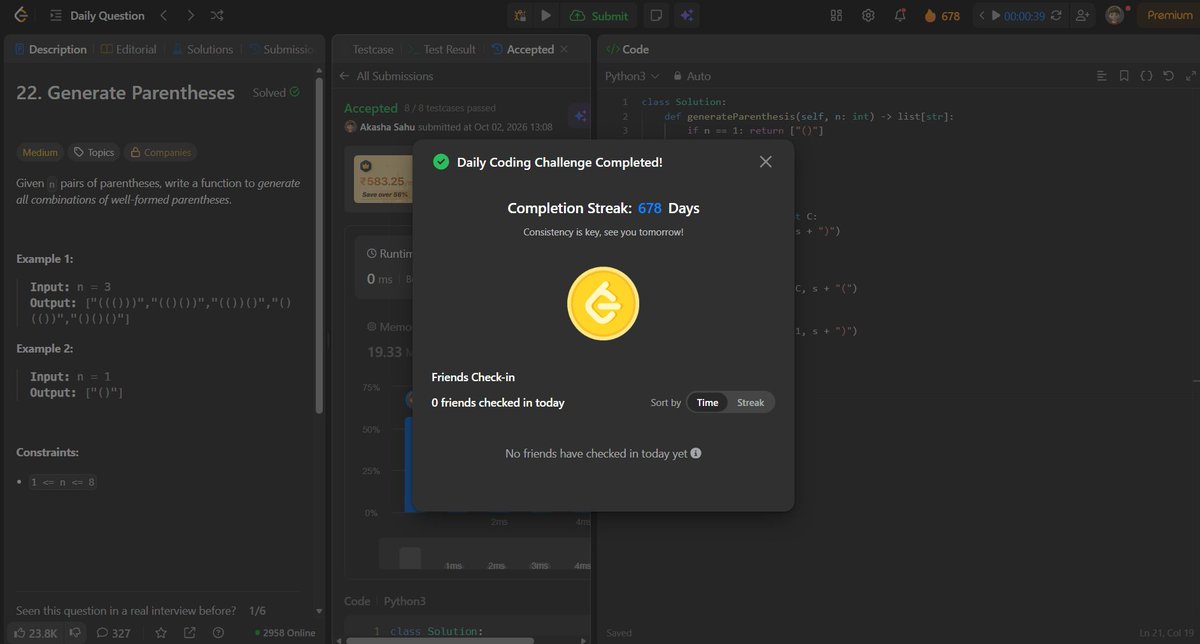Viewport: 1200px width, 644px height.
Task: Like the problem with thumbs up
Action: pyautogui.click(x=36, y=632)
